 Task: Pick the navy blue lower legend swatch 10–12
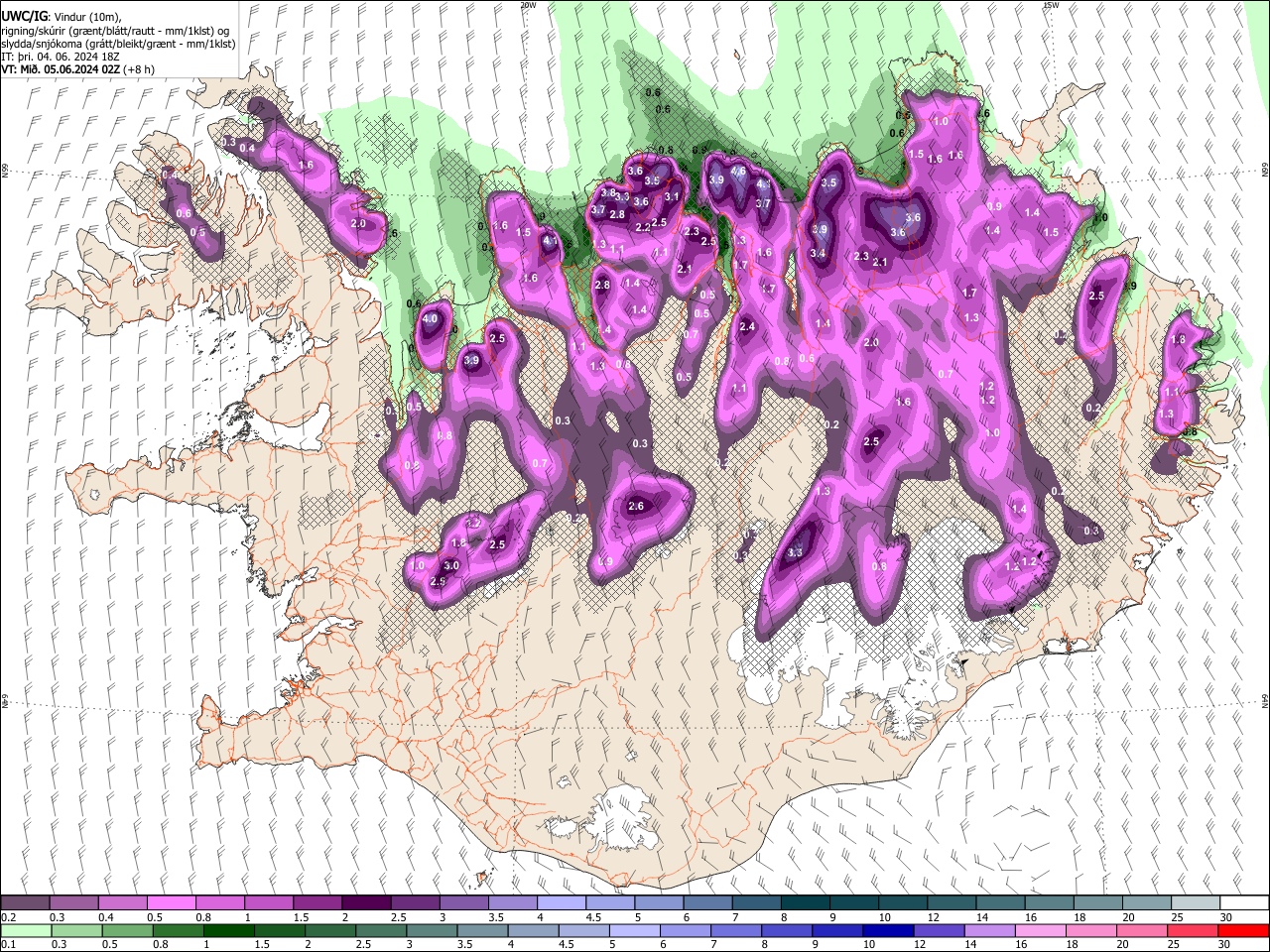point(887,930)
